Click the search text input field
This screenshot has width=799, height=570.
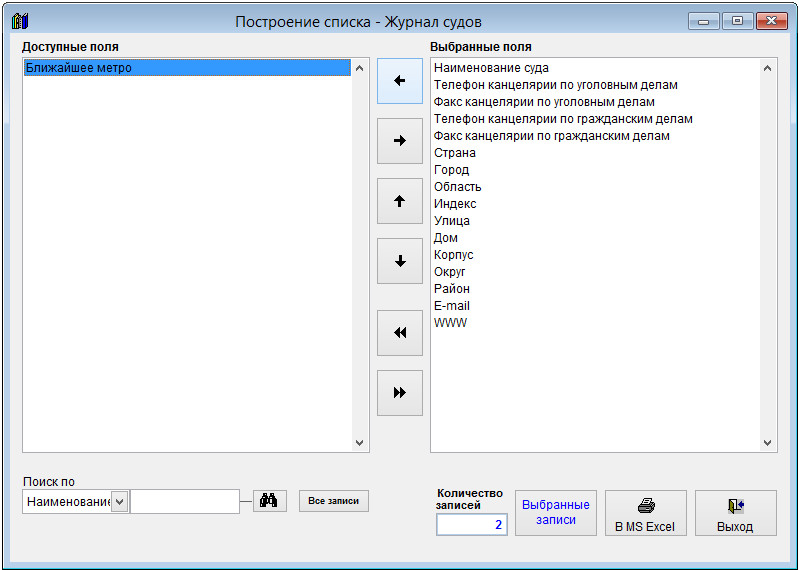[x=185, y=502]
